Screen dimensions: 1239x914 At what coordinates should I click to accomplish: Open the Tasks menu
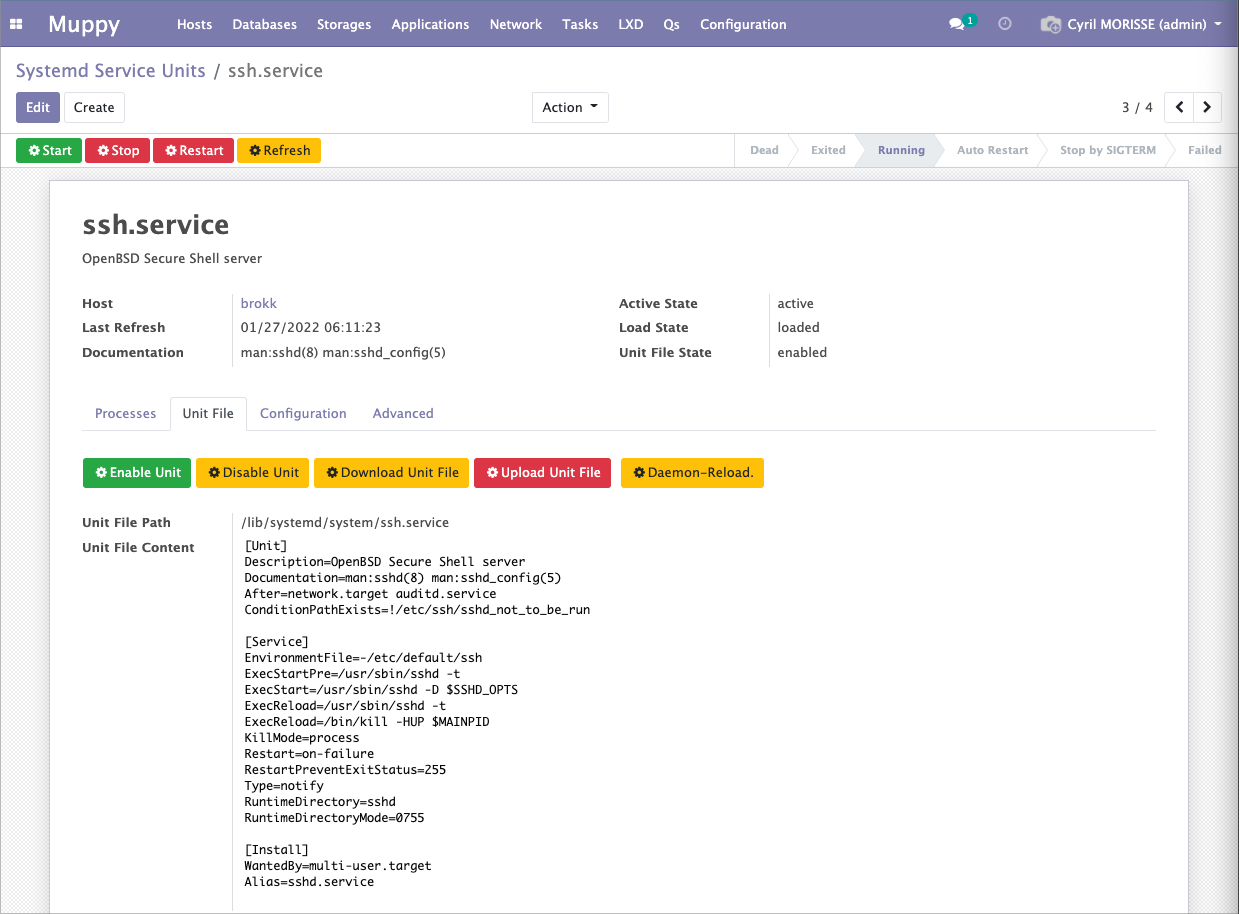point(580,24)
